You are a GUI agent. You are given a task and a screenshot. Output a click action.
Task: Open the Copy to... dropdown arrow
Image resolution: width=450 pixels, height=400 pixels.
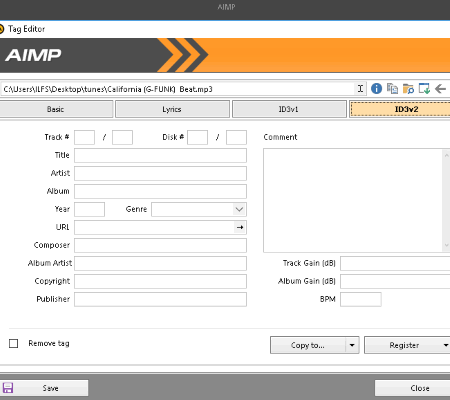[x=352, y=345]
